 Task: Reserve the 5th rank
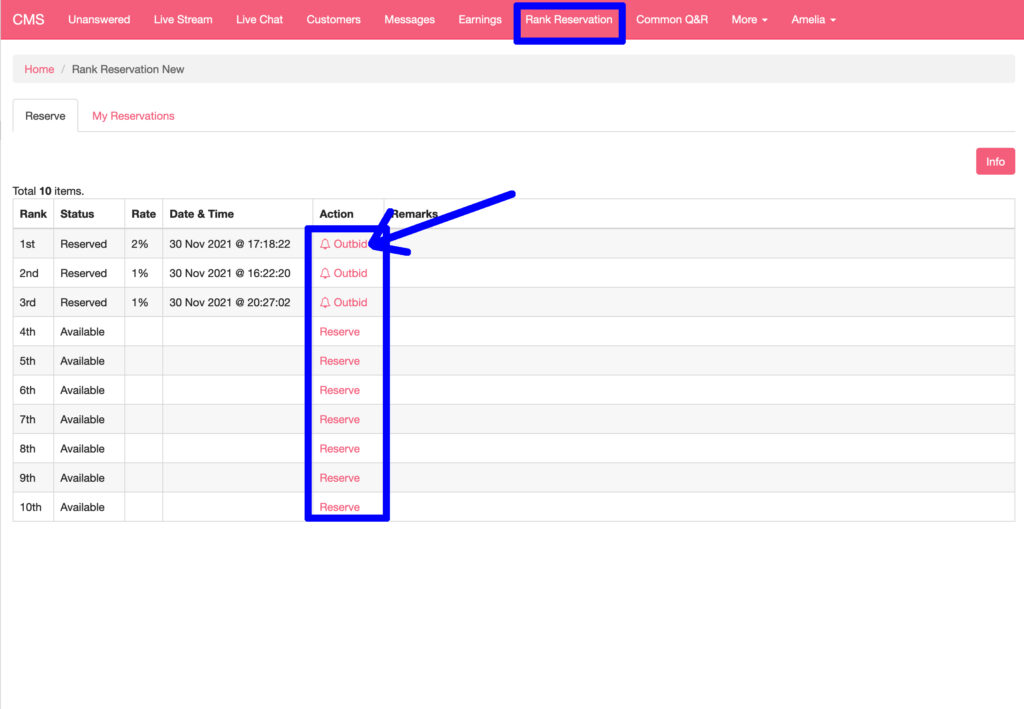click(x=340, y=361)
